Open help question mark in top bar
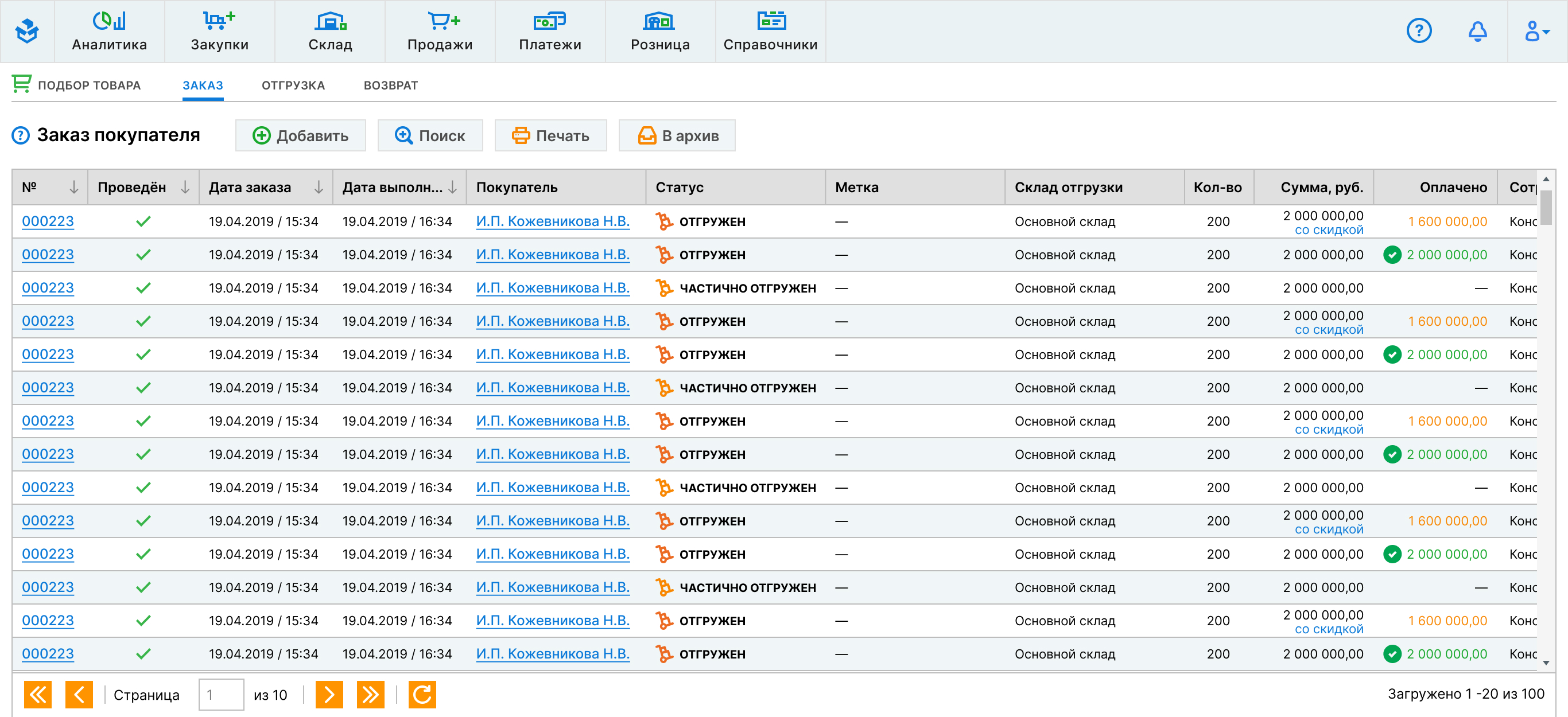Viewport: 1568px width, 717px height. click(1419, 30)
